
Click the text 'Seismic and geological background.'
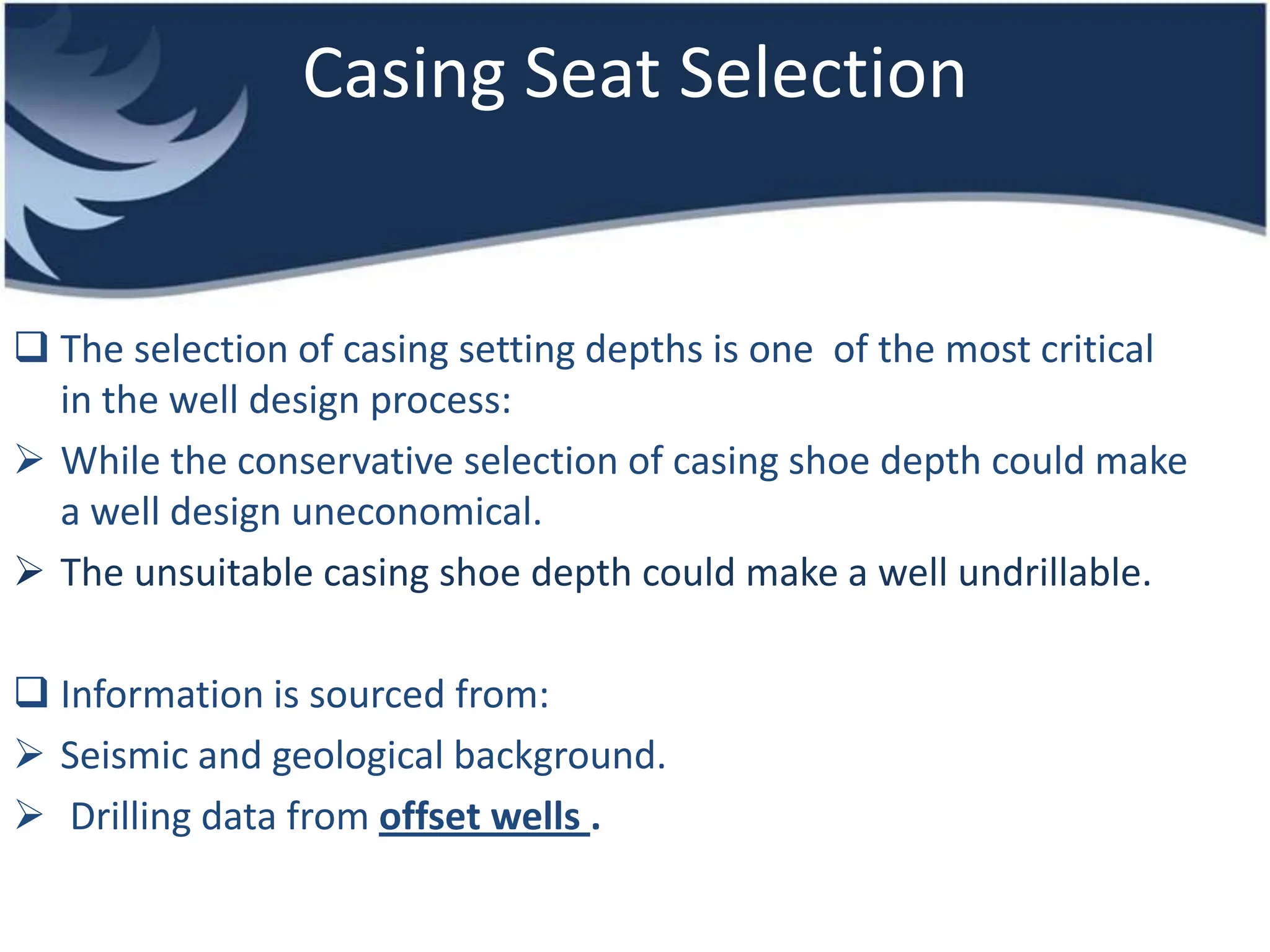pos(363,757)
